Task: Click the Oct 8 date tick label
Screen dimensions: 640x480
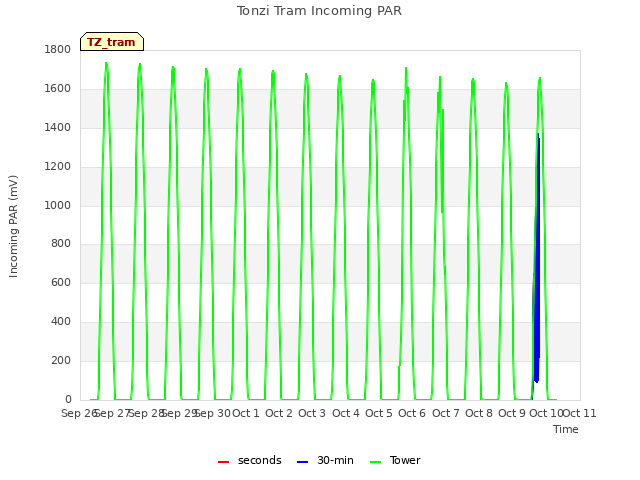Action: [479, 413]
